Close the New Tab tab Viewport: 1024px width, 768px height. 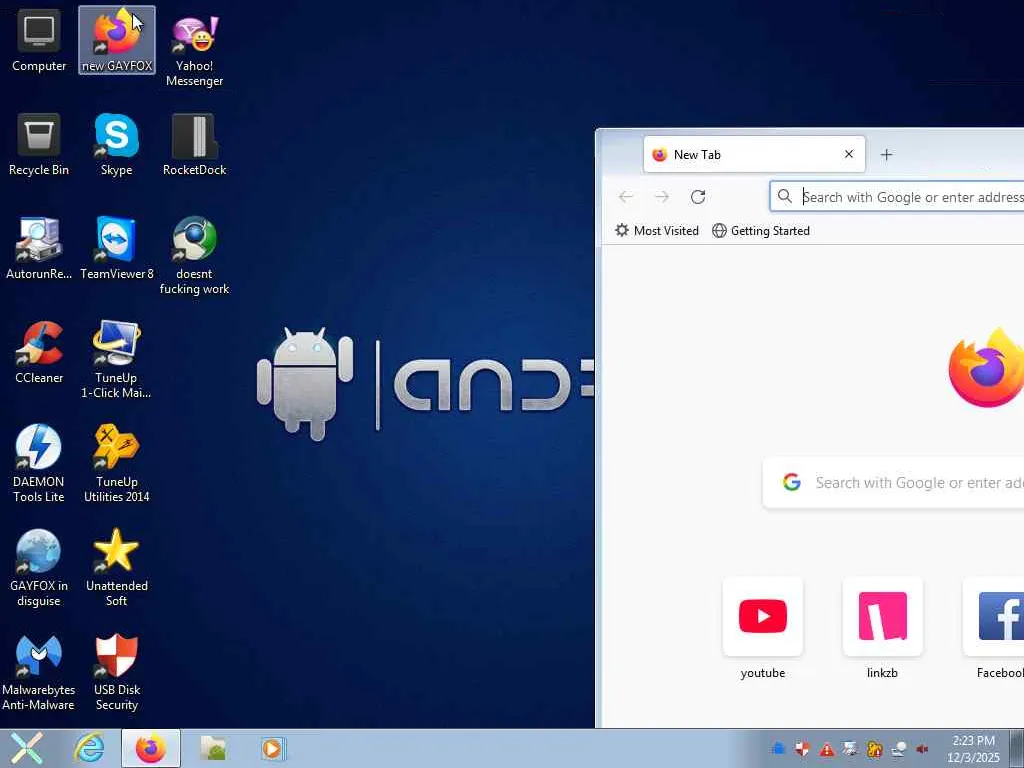(848, 154)
